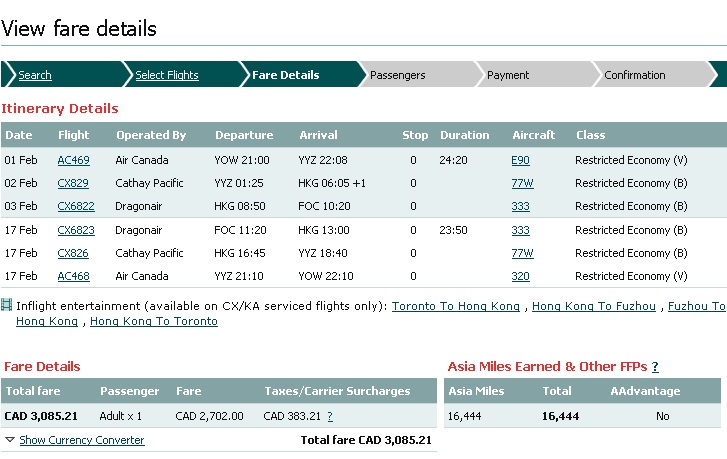Open flight AC468 details
The image size is (727, 459).
coord(73,276)
